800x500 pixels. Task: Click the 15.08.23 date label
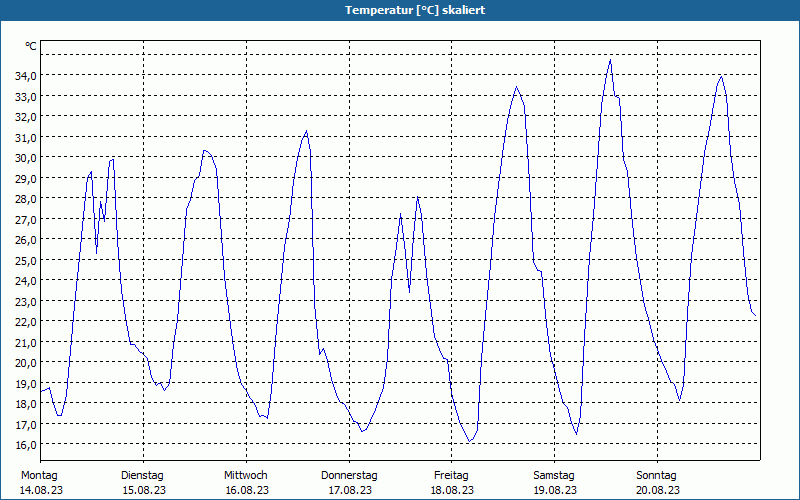[144, 490]
